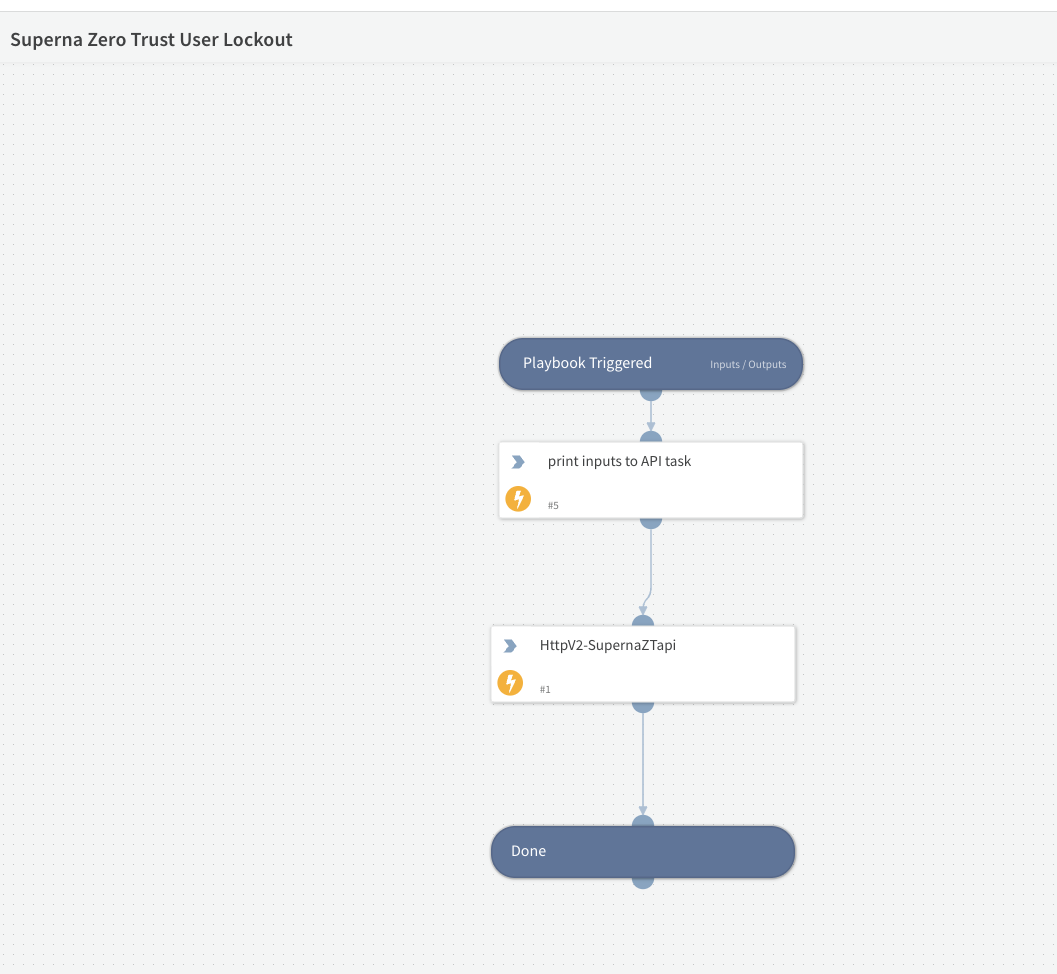Image resolution: width=1057 pixels, height=974 pixels.
Task: Select the anchor dot above print inputs task
Action: coord(651,436)
